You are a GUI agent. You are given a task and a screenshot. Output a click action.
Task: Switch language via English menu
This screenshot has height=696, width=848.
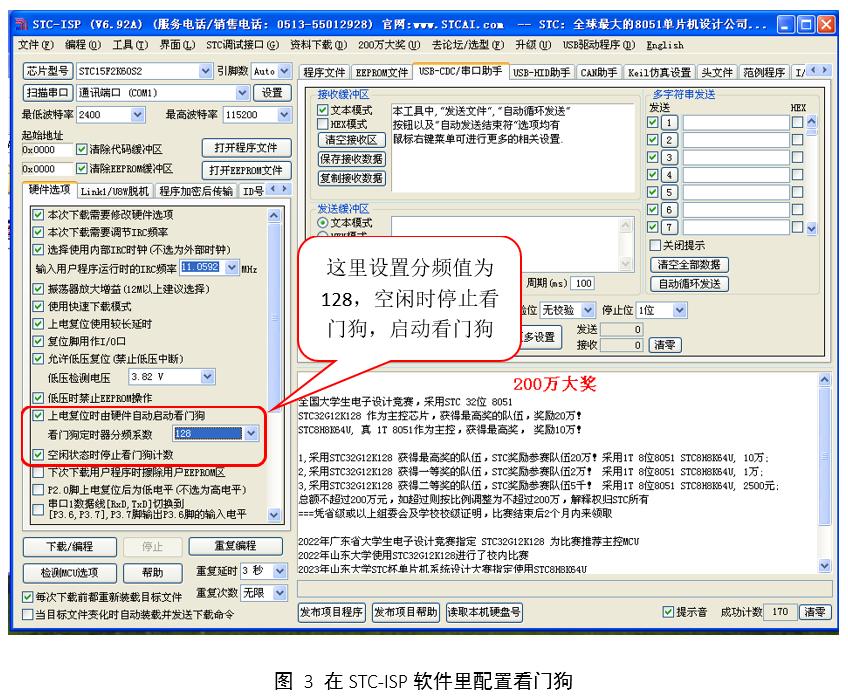(x=665, y=45)
